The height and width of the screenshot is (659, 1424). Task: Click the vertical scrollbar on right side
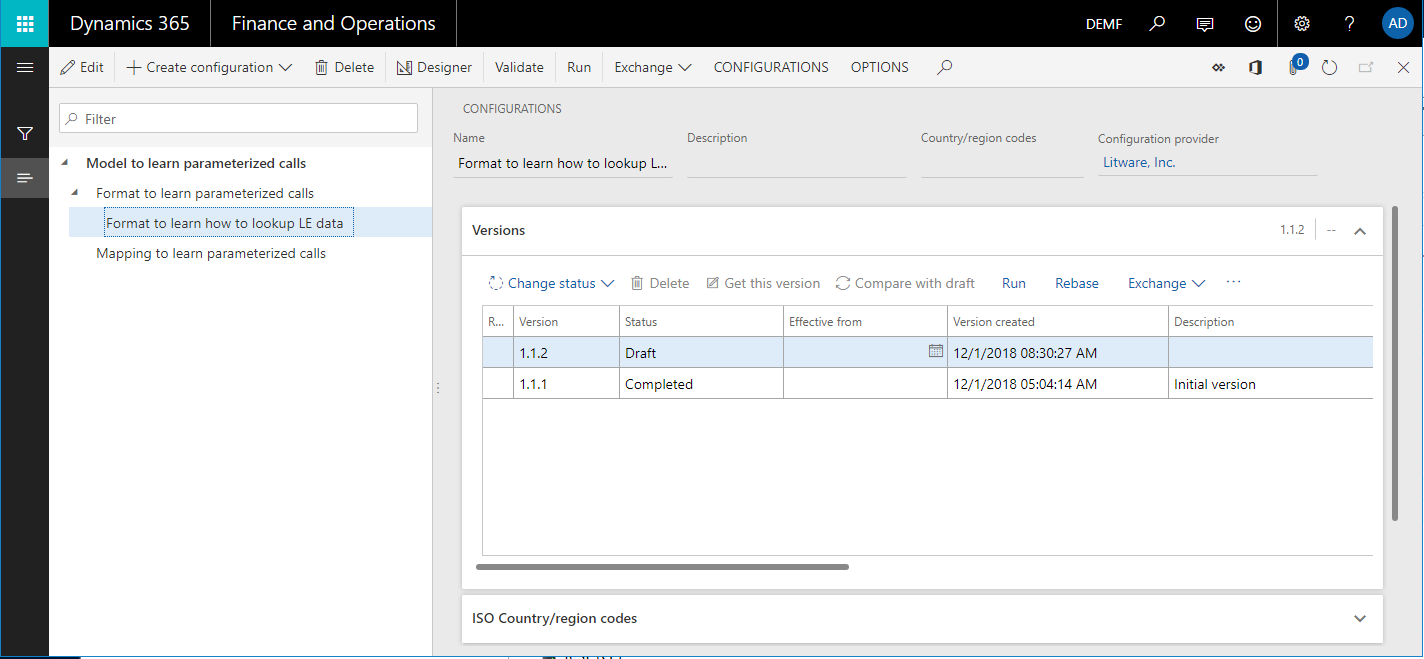click(x=1394, y=363)
